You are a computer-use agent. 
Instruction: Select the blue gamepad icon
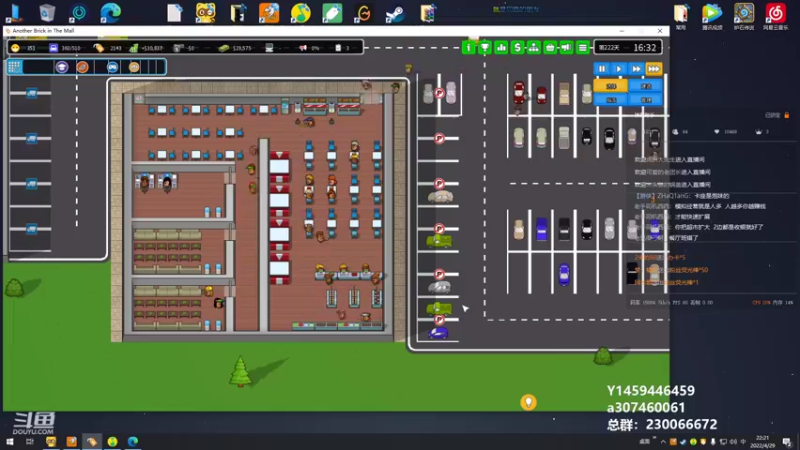pyautogui.click(x=112, y=67)
